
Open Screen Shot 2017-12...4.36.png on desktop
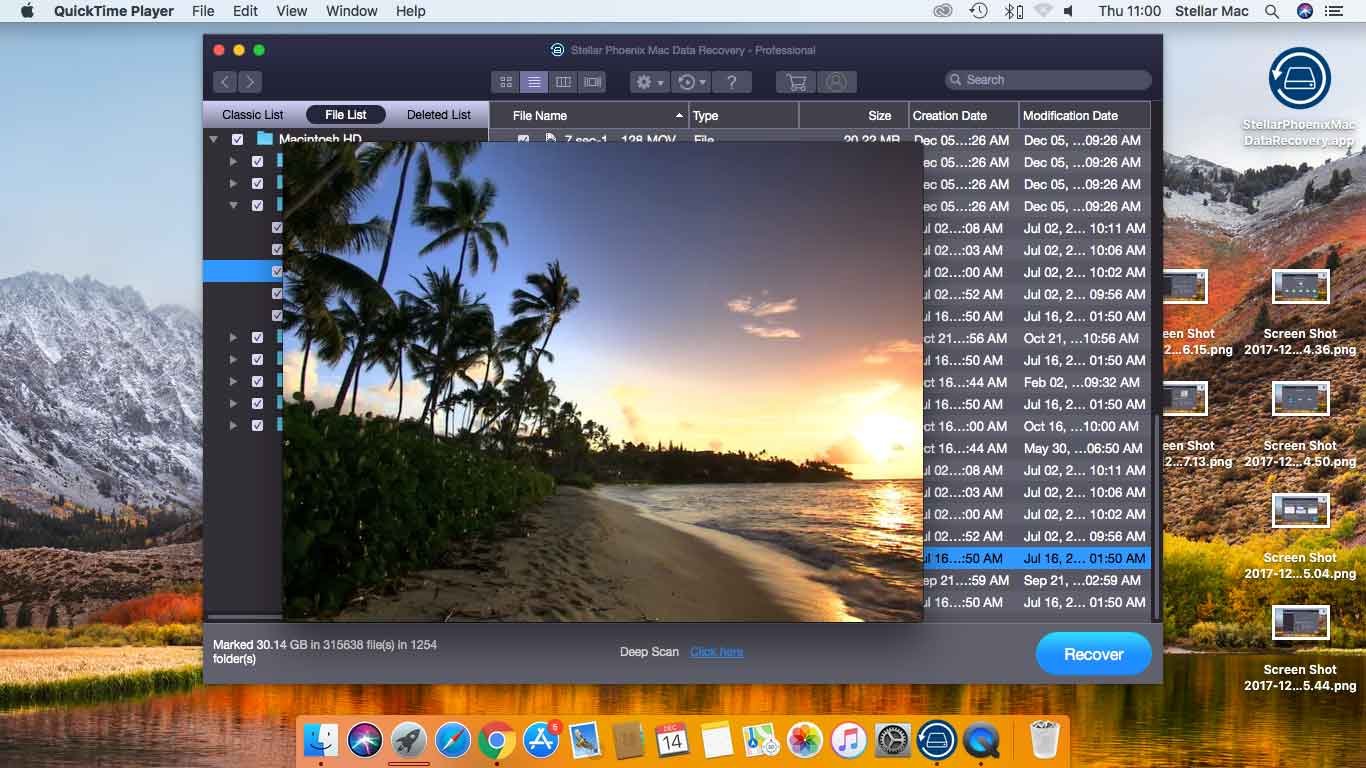[1300, 312]
